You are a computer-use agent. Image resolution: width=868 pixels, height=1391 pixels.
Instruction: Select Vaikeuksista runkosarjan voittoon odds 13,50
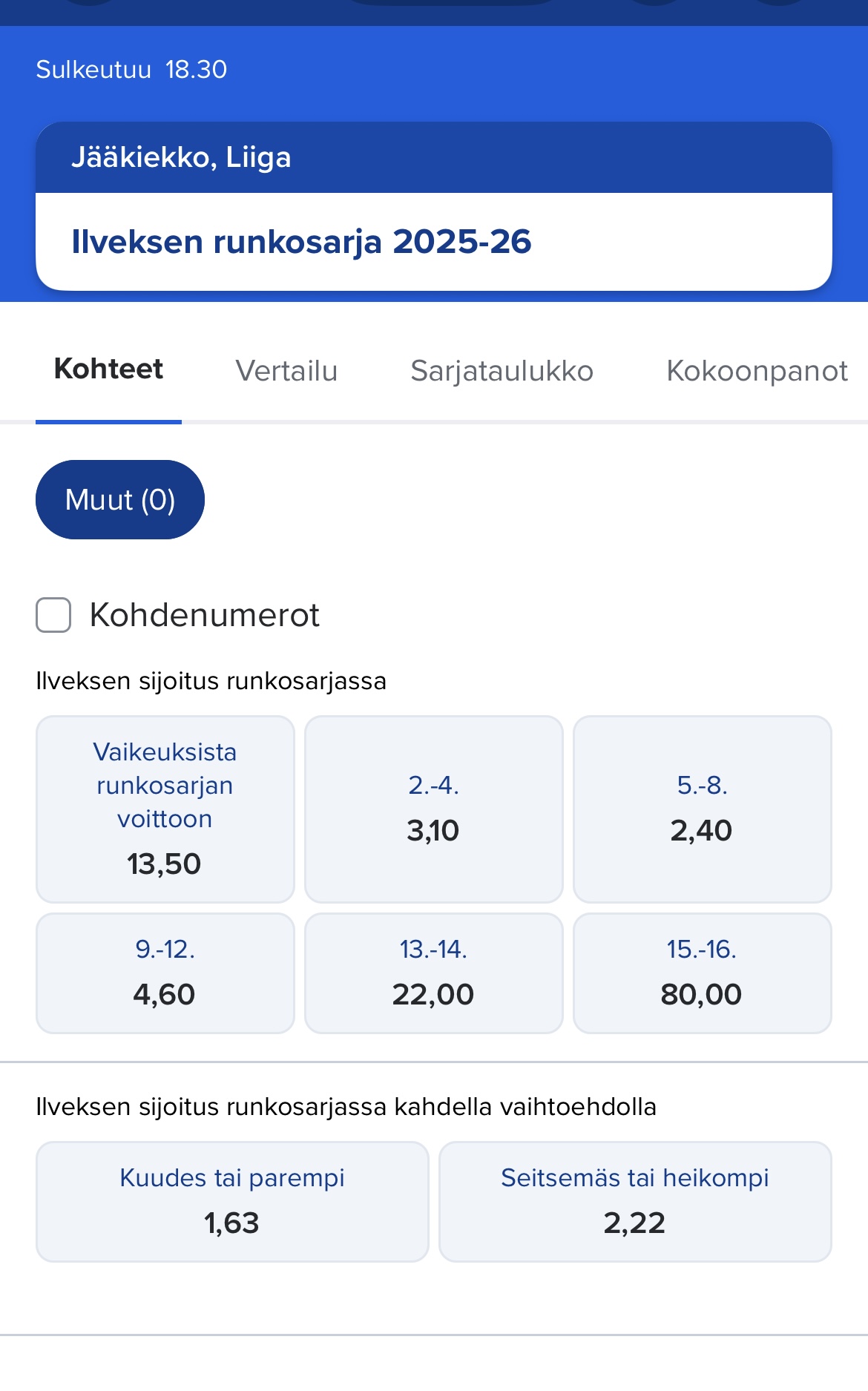pyautogui.click(x=165, y=809)
